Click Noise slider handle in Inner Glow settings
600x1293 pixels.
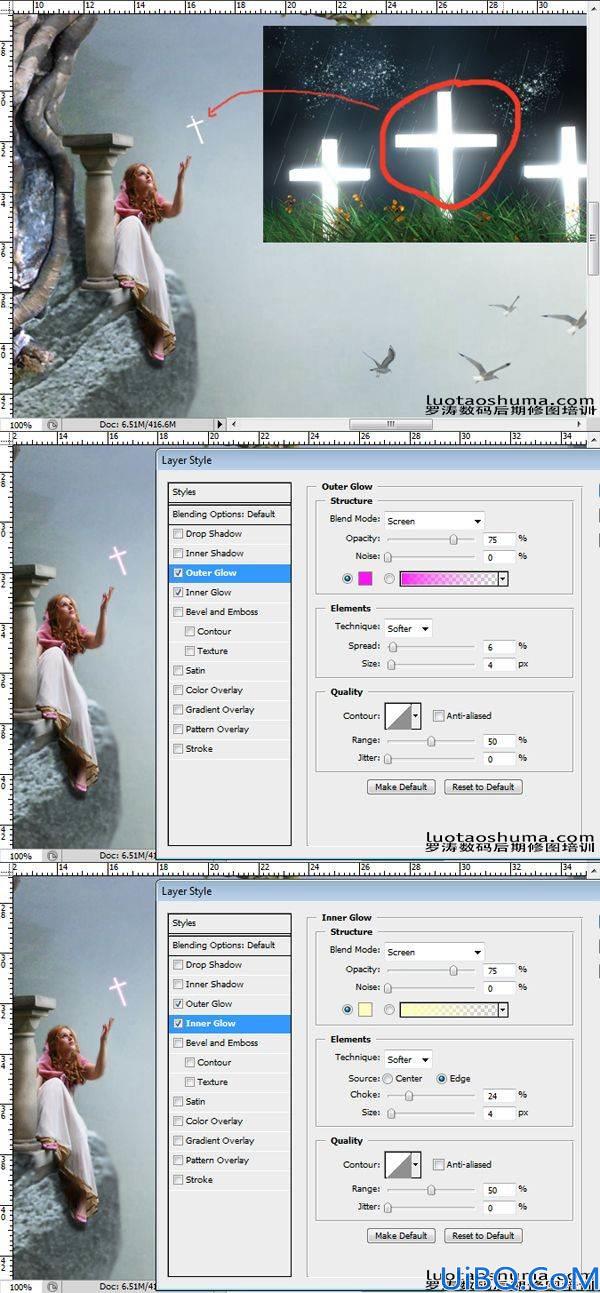pos(388,988)
